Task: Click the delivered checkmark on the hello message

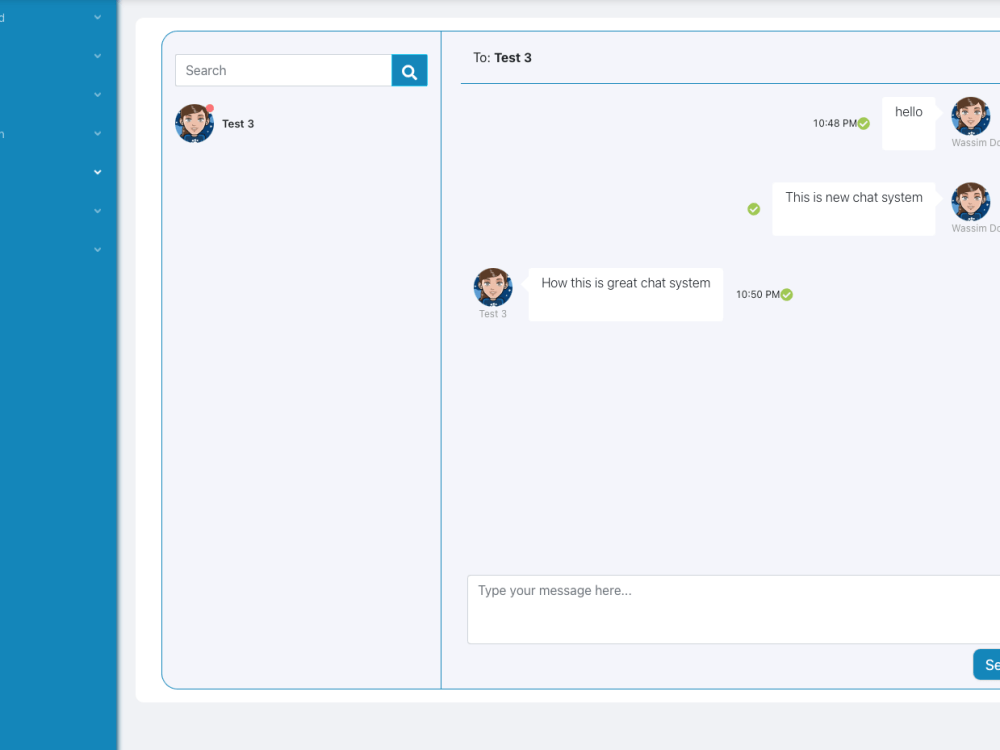Action: (863, 123)
